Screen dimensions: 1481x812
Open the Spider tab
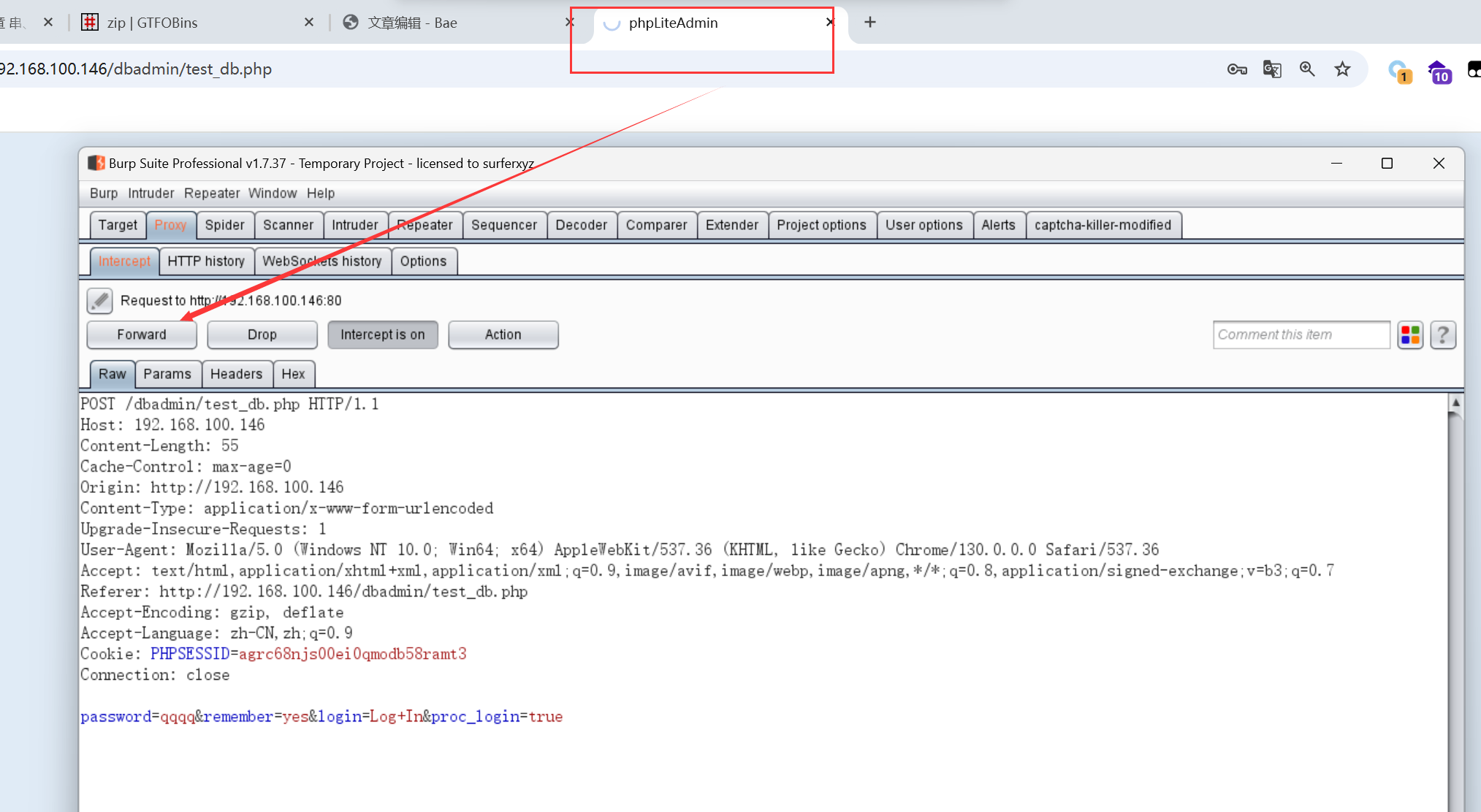[224, 225]
